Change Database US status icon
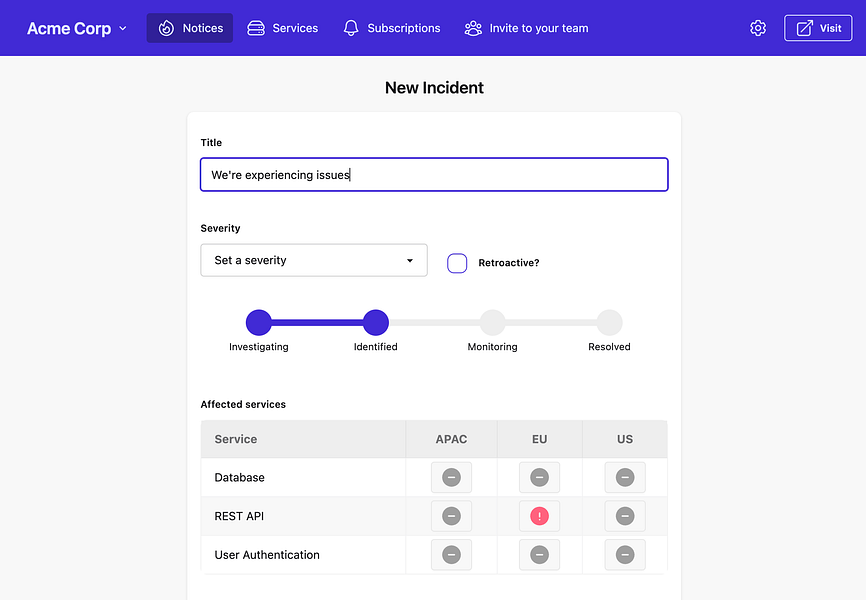 point(625,478)
